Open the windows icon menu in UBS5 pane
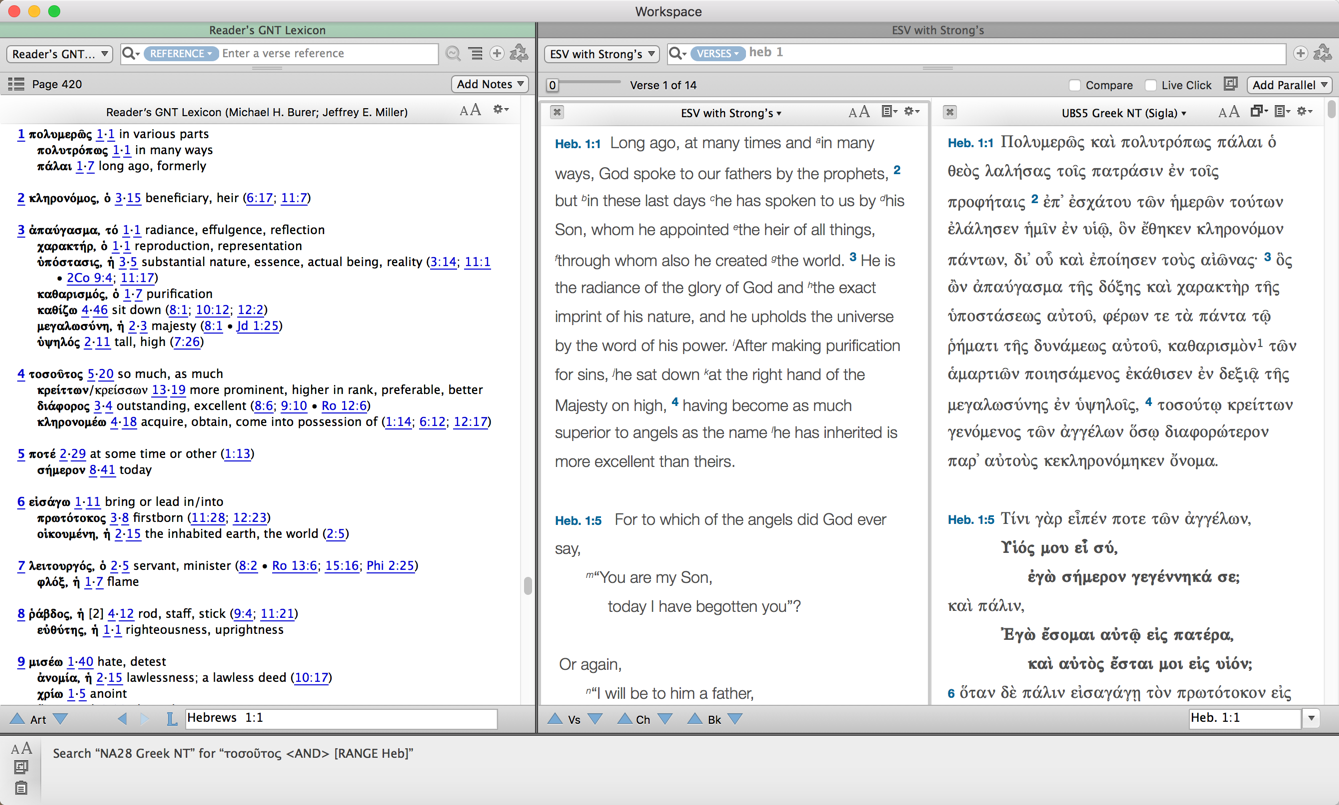Image resolution: width=1339 pixels, height=805 pixels. click(x=1258, y=113)
